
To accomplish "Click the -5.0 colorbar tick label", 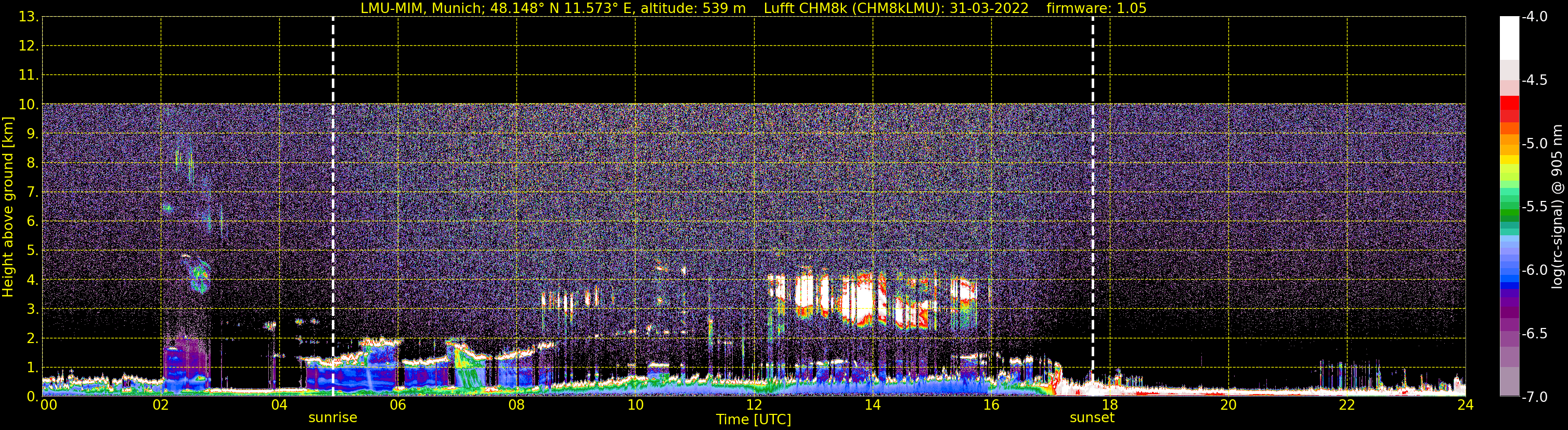I will coord(1534,144).
